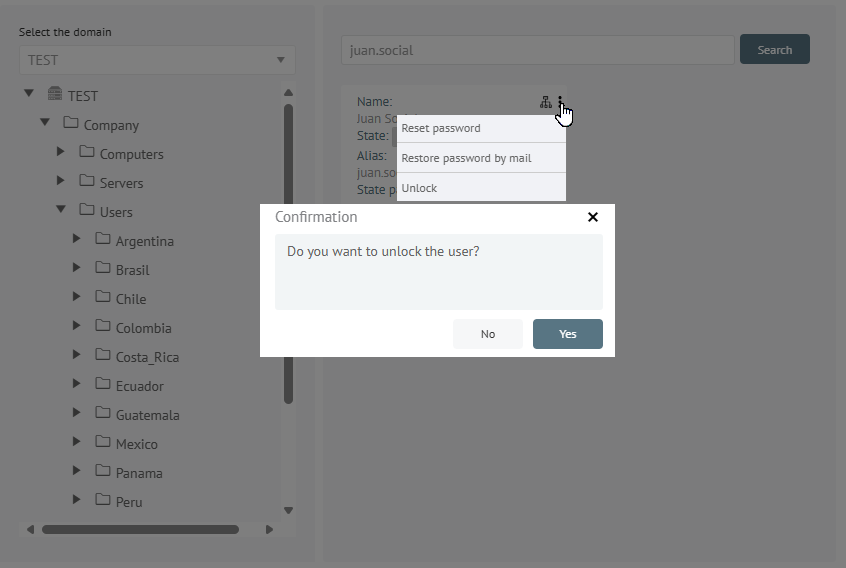Screen dimensions: 846x568
Task: Select the Mexico tree label
Action: click(x=137, y=444)
